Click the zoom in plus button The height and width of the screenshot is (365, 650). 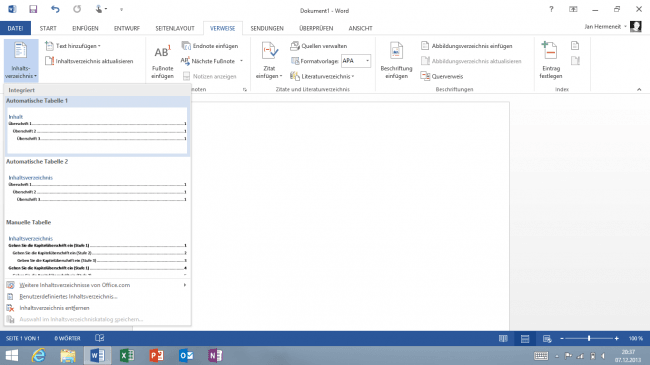coord(617,339)
